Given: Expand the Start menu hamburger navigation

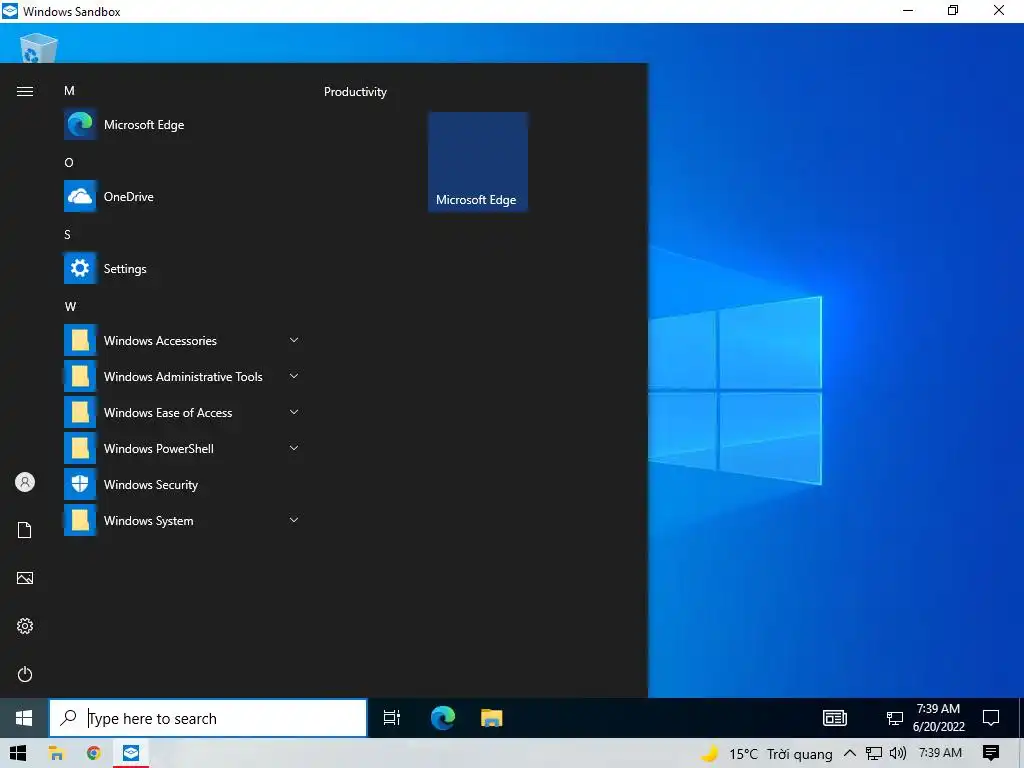Looking at the screenshot, I should coord(25,91).
